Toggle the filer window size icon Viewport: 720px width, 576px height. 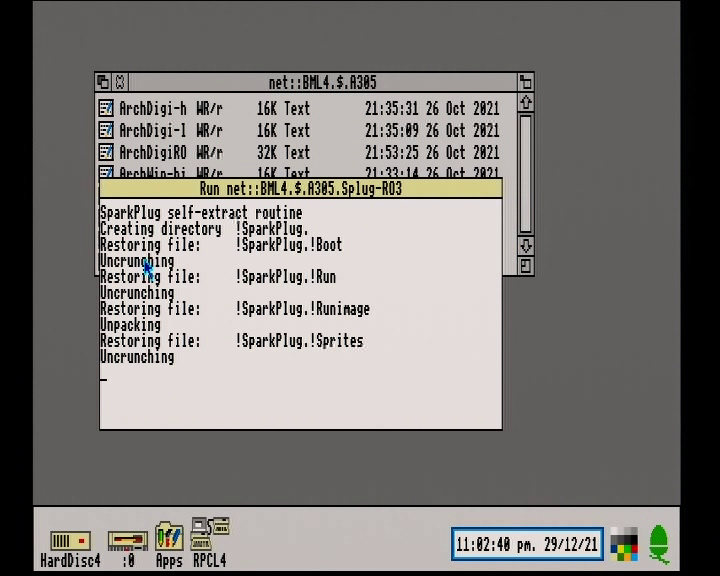pos(526,82)
